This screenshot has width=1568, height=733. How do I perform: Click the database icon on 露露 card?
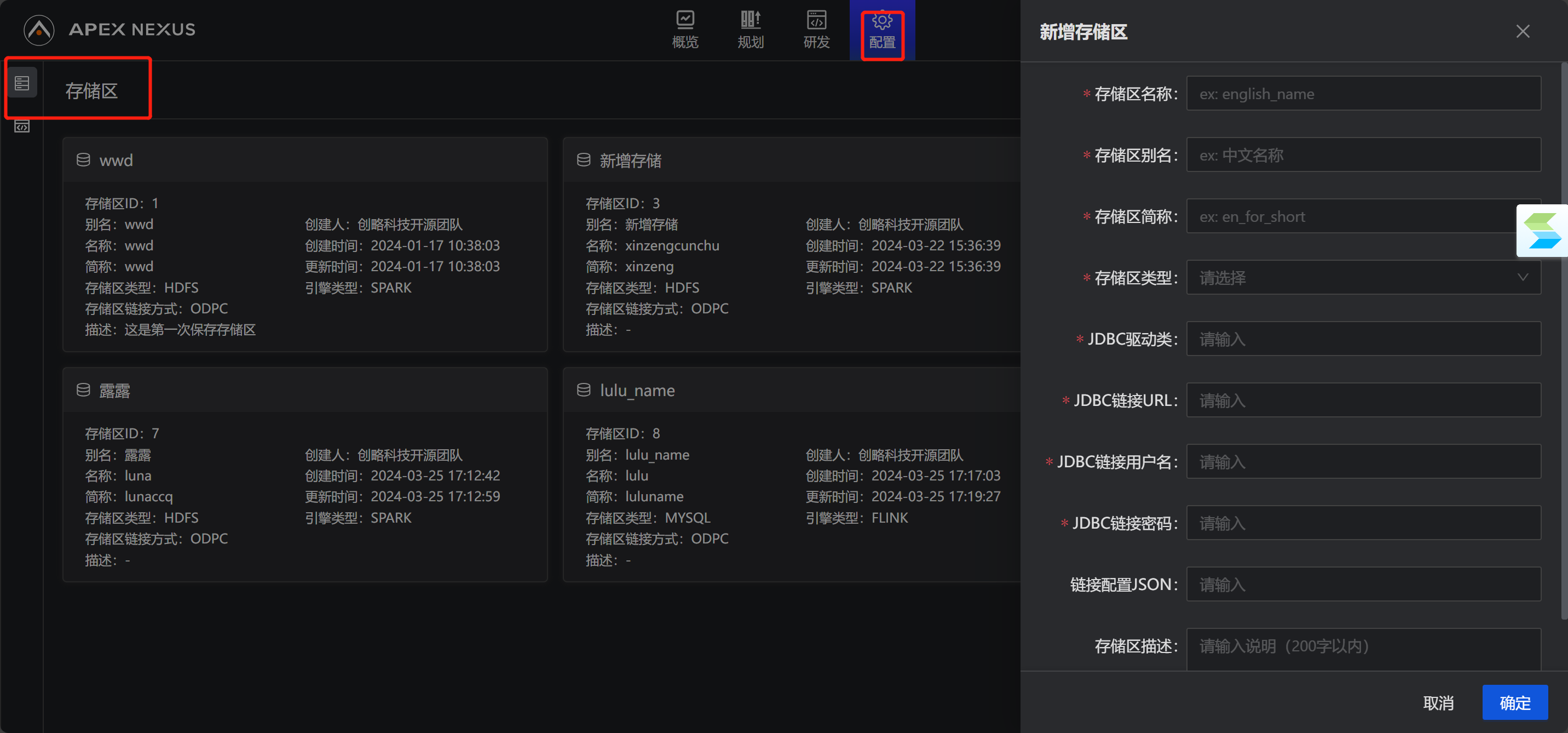pyautogui.click(x=83, y=390)
